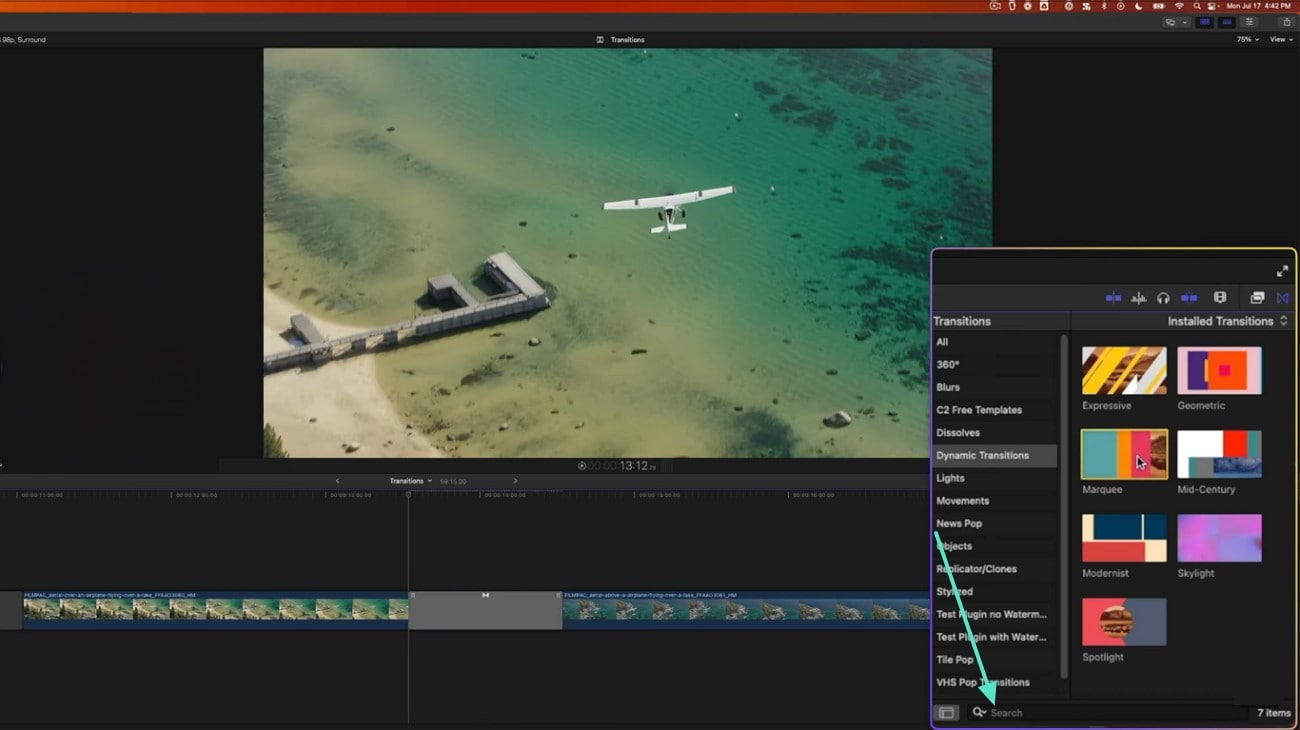Click the category list scrollbar

click(x=1063, y=505)
